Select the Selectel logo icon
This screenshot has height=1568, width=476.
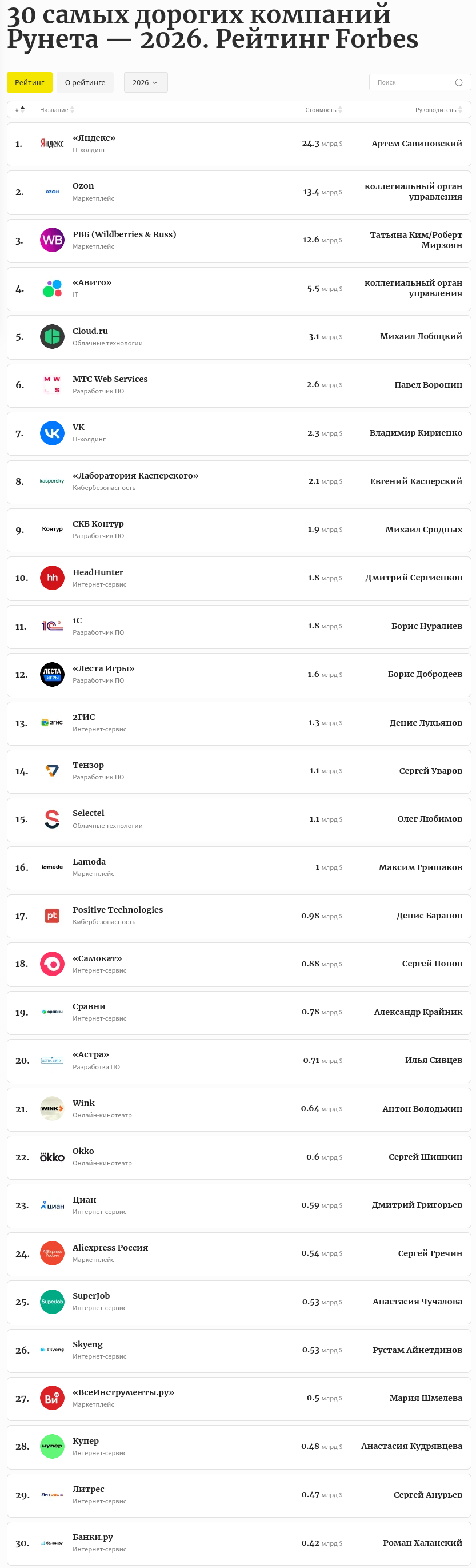[x=51, y=819]
